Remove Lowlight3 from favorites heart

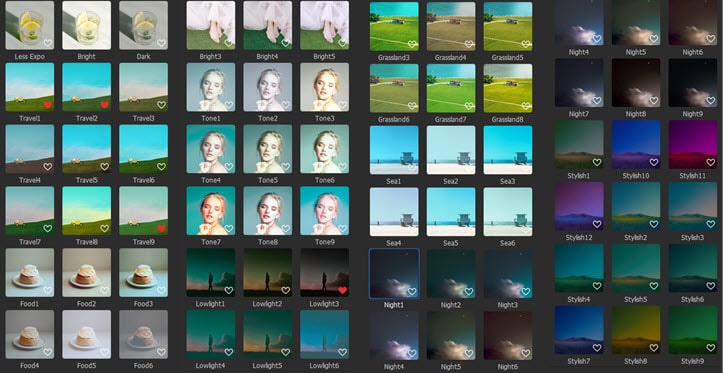click(342, 290)
